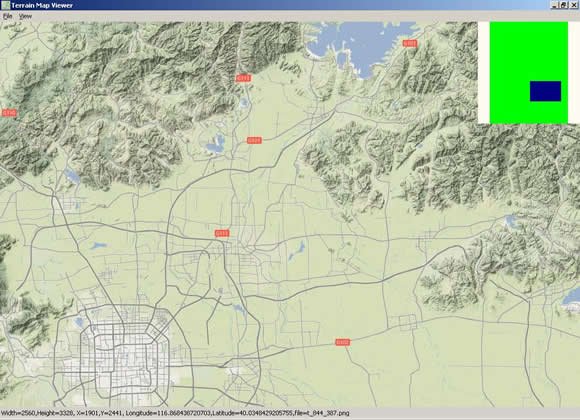Image resolution: width=580 pixels, height=420 pixels.
Task: Close the Terrain Map Viewer window
Action: coord(573,5)
